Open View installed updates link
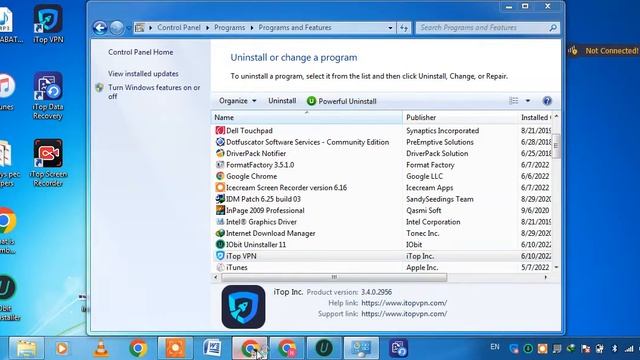The height and width of the screenshot is (360, 640). coord(143,73)
